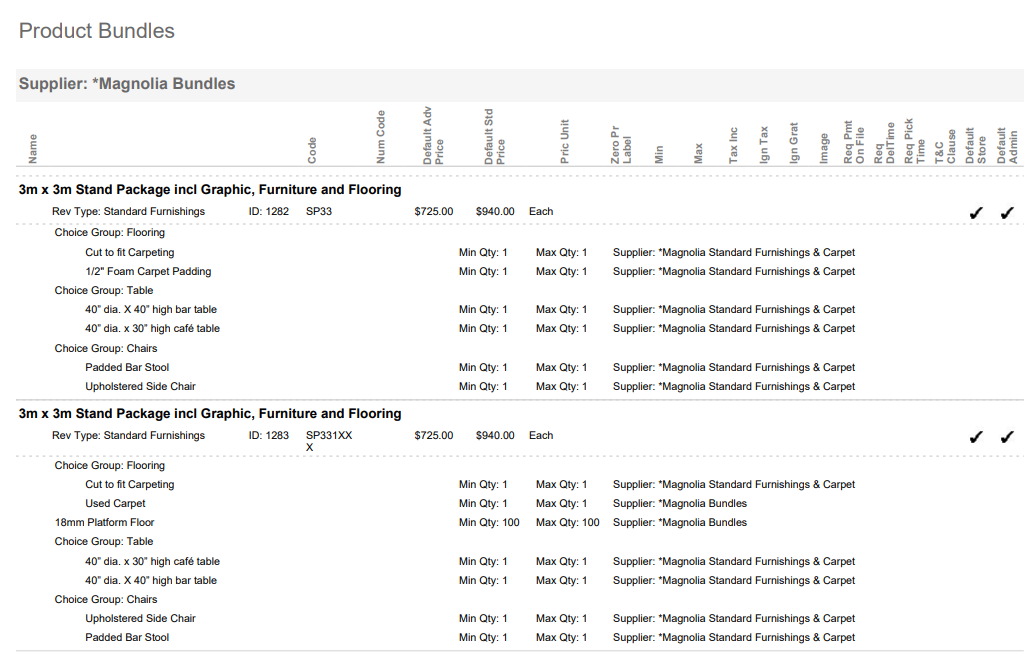This screenshot has height=663, width=1034.
Task: Click the Name column header
Action: [33, 148]
